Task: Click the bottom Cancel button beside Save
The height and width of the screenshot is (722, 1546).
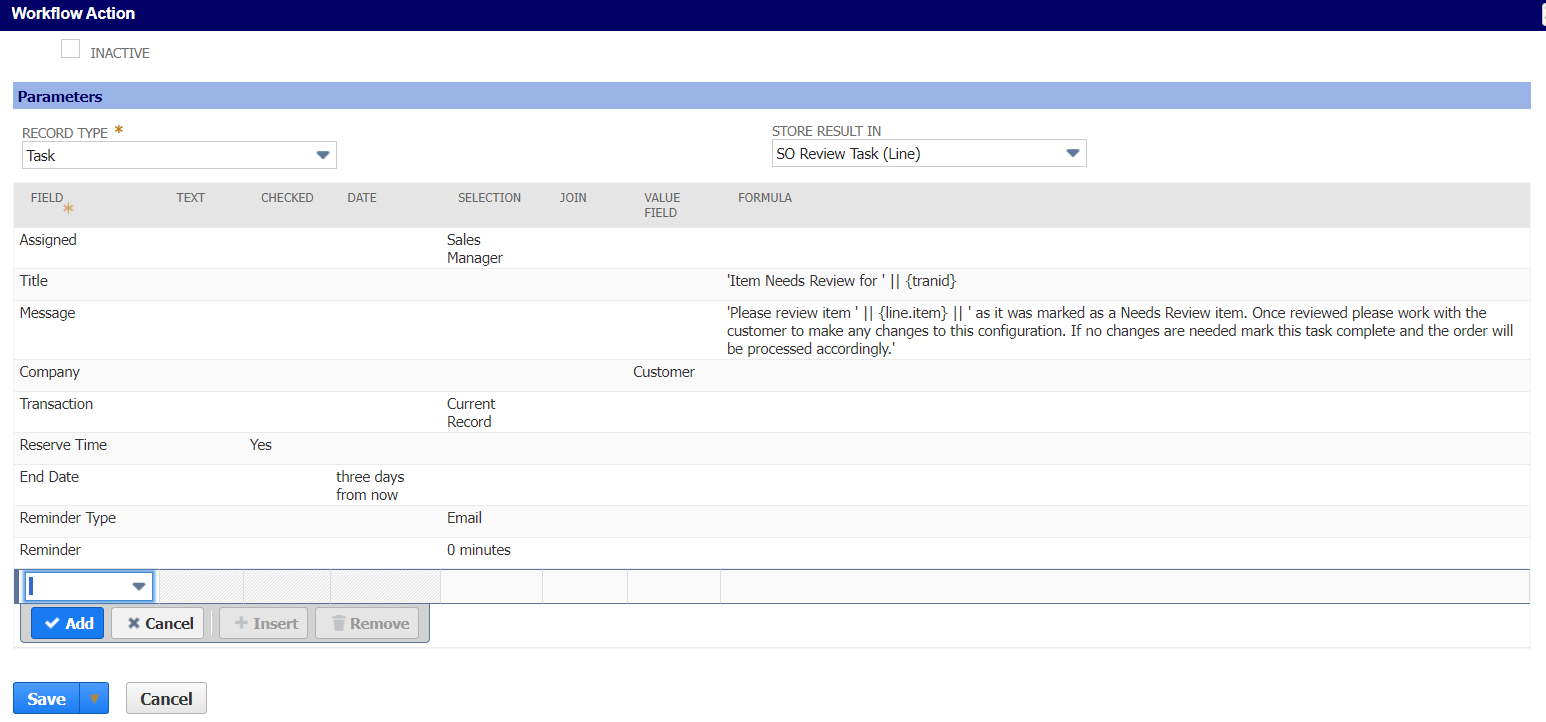Action: point(166,698)
